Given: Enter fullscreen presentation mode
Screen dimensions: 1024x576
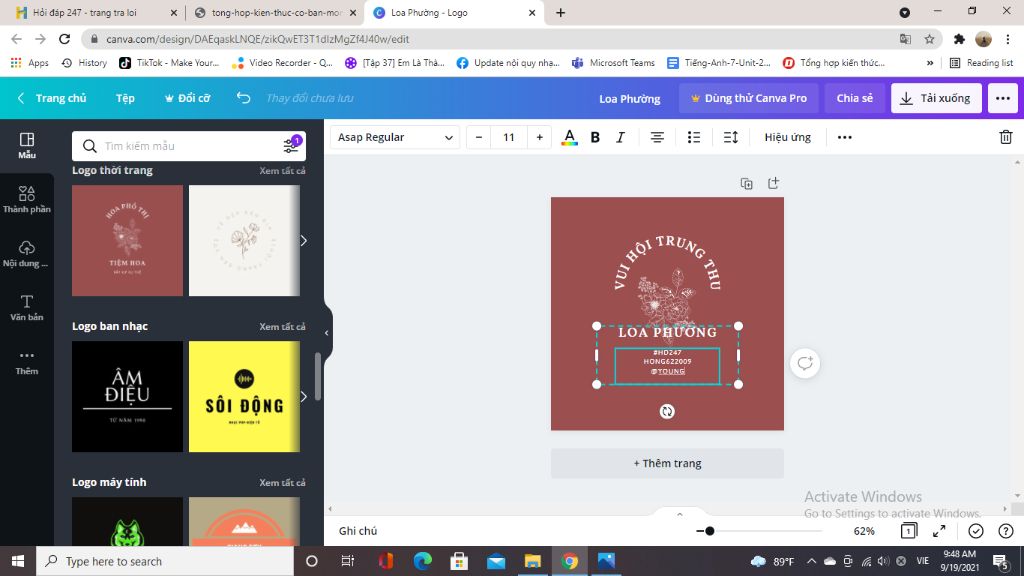Looking at the screenshot, I should point(939,531).
